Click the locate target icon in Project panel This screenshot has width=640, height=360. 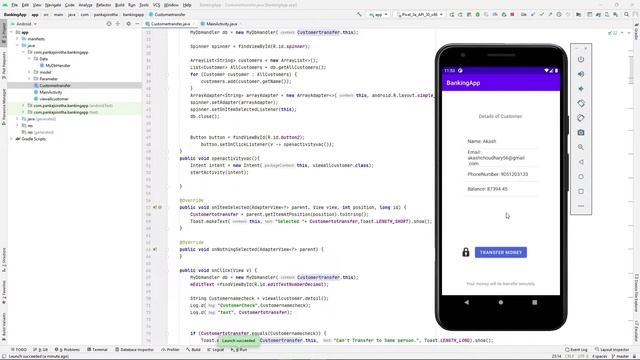[109, 24]
